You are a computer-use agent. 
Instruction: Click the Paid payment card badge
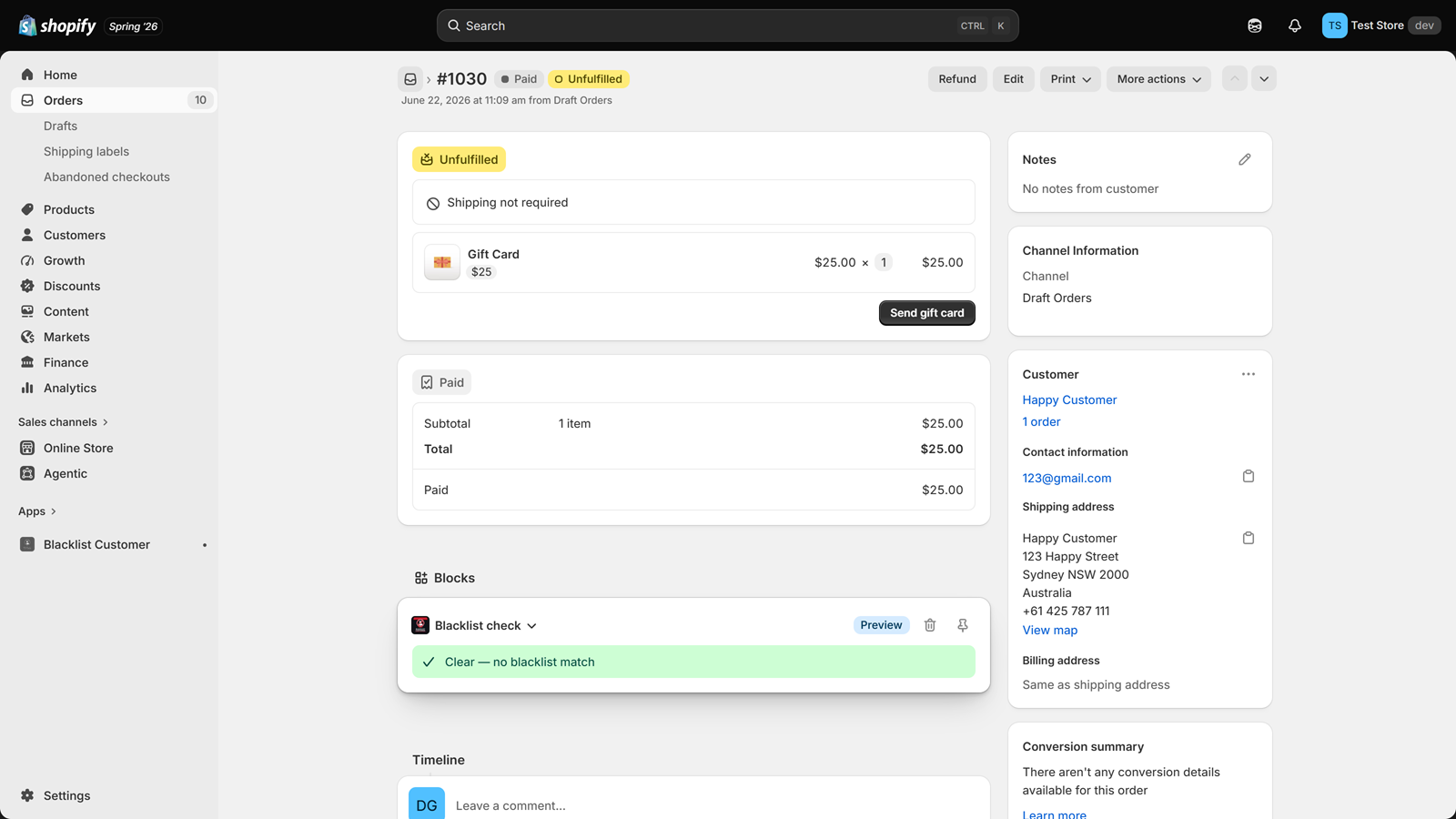441,382
